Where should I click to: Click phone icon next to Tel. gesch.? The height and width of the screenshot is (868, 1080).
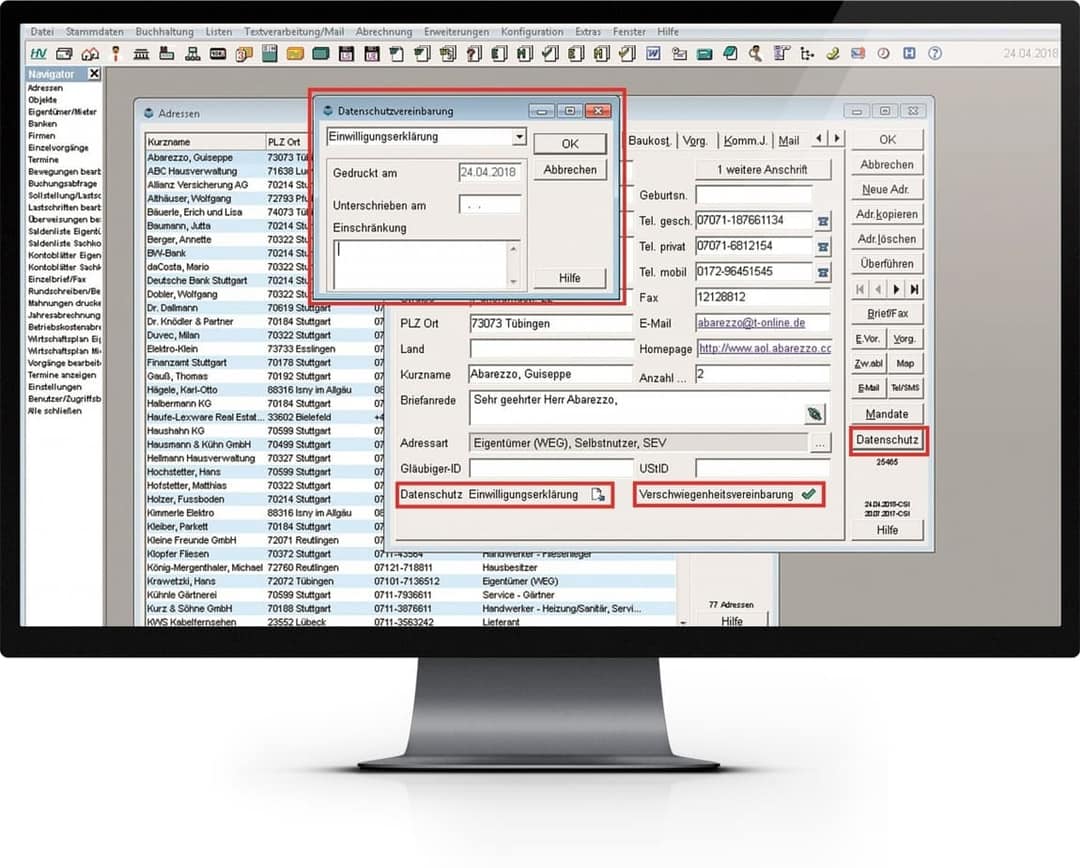click(823, 221)
